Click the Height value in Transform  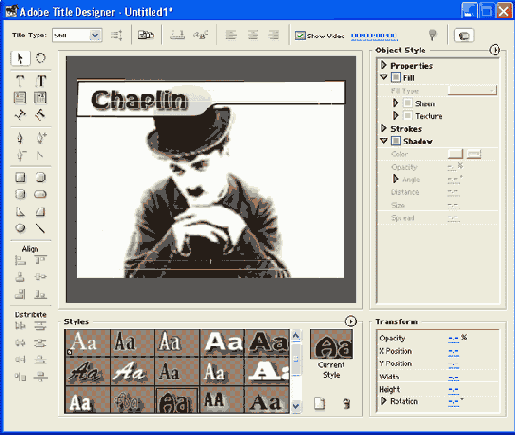pyautogui.click(x=453, y=390)
